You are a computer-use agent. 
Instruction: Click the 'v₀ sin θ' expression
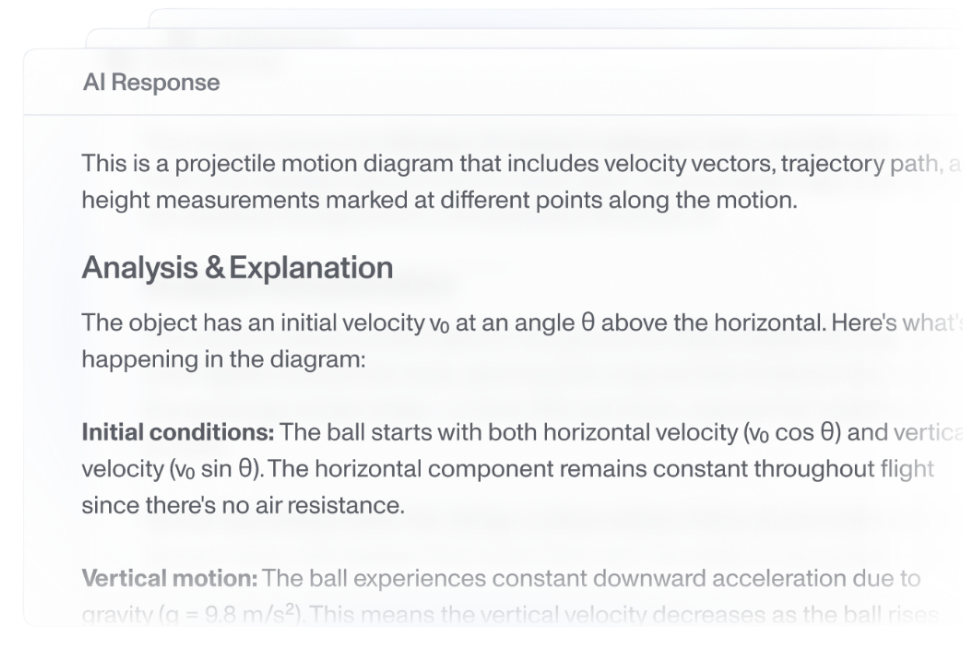[209, 469]
